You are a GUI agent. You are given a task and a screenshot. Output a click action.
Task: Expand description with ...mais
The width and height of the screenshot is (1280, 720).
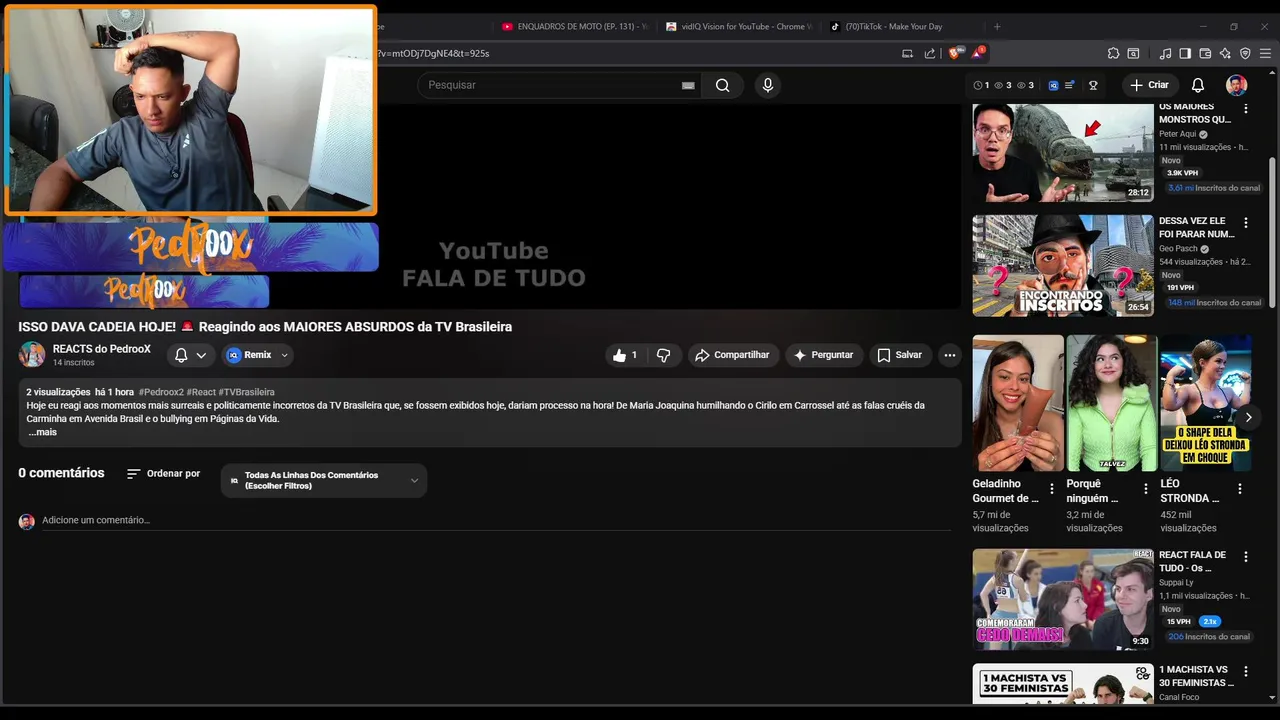[x=43, y=432]
